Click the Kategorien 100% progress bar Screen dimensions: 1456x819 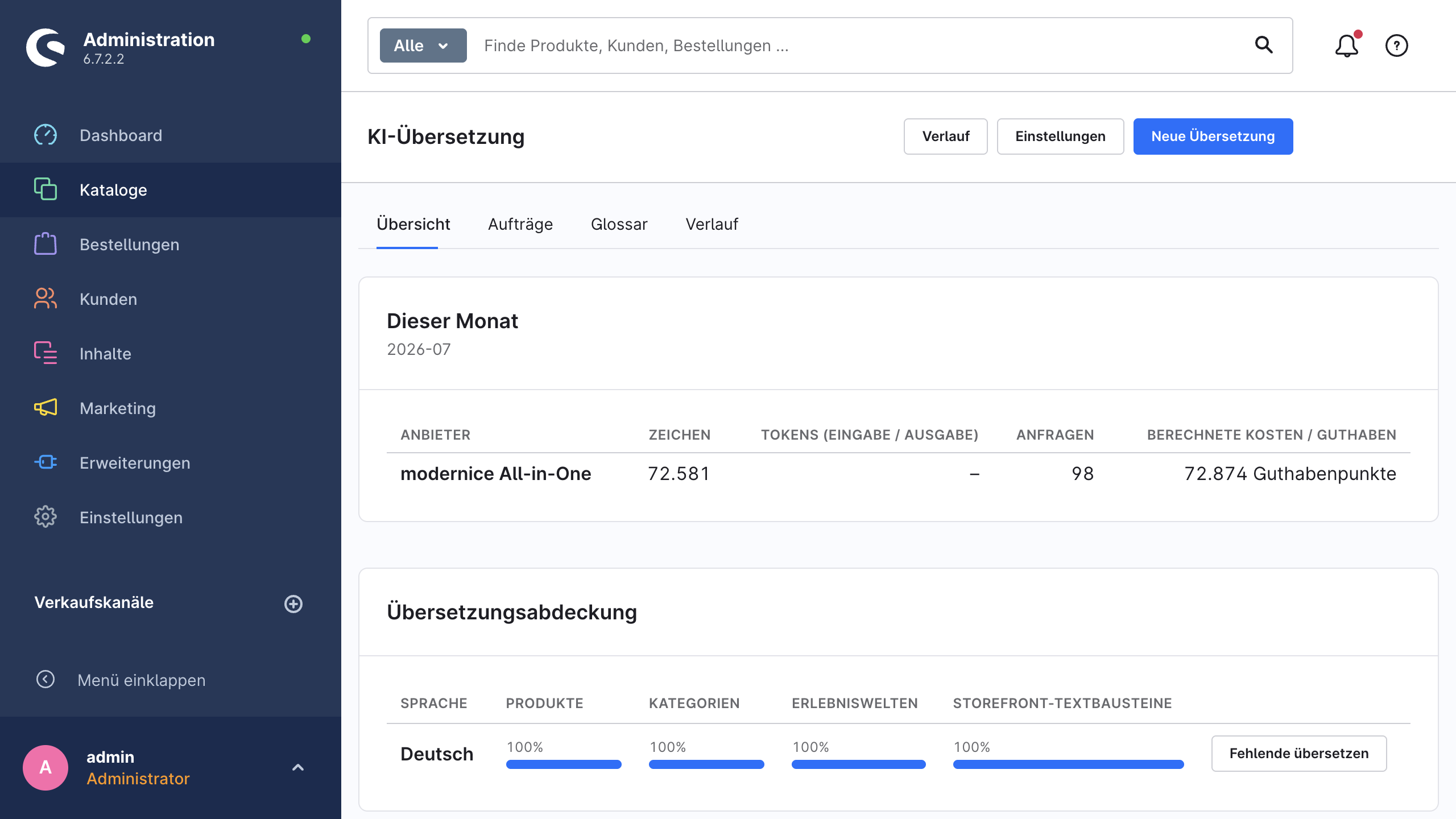706,764
